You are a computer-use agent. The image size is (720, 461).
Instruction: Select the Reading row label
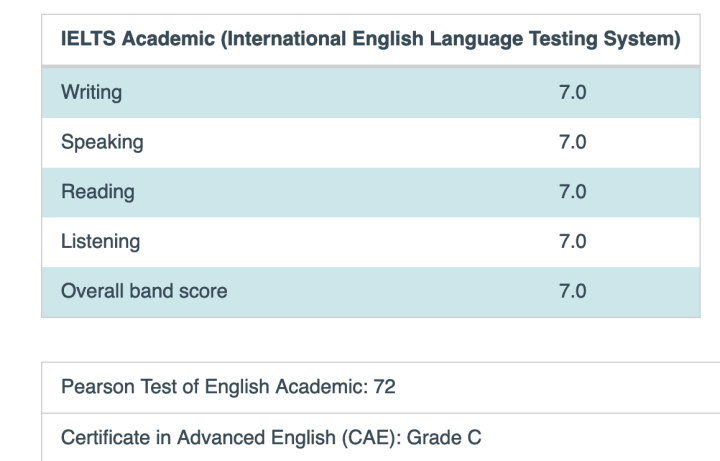[x=98, y=192]
